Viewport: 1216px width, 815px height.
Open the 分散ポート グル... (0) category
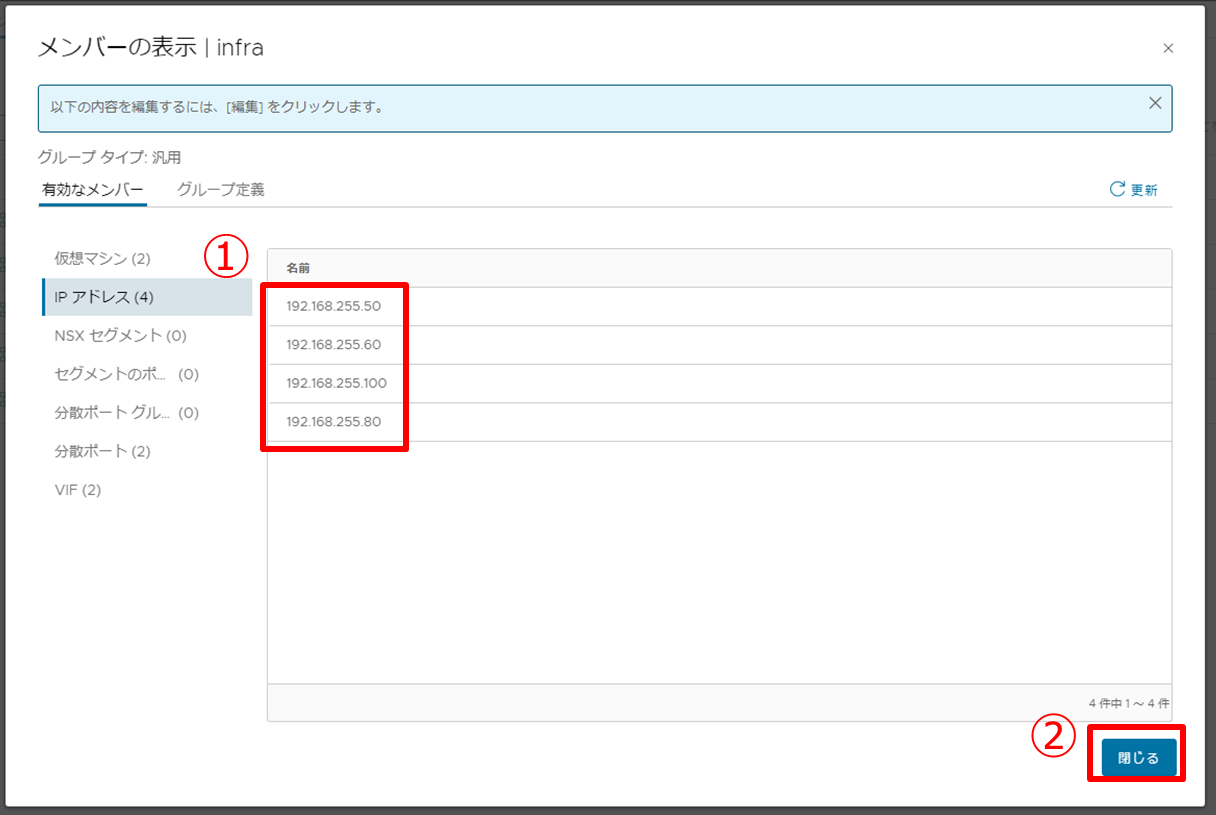tap(126, 413)
